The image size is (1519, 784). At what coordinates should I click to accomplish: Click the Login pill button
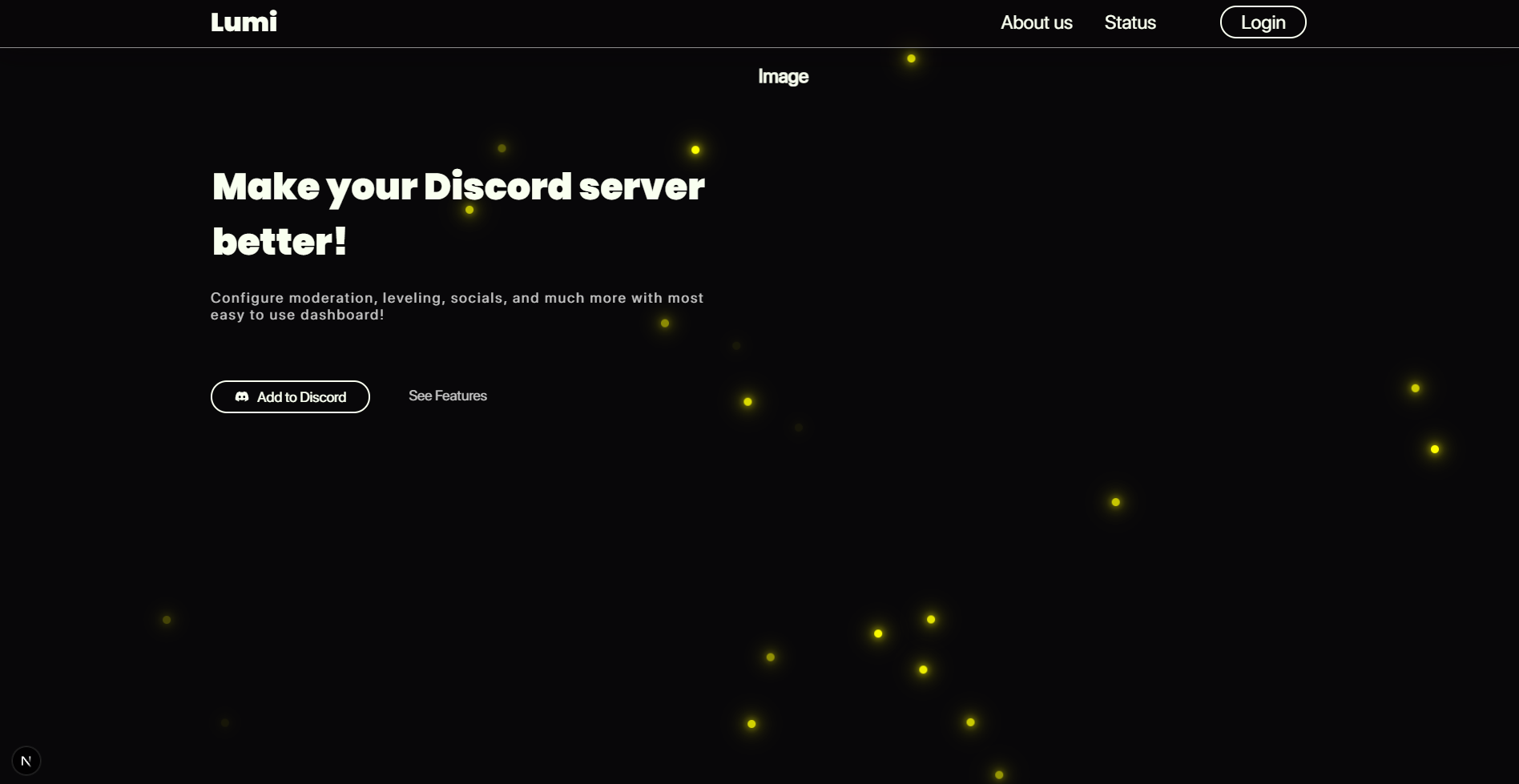pos(1263,22)
